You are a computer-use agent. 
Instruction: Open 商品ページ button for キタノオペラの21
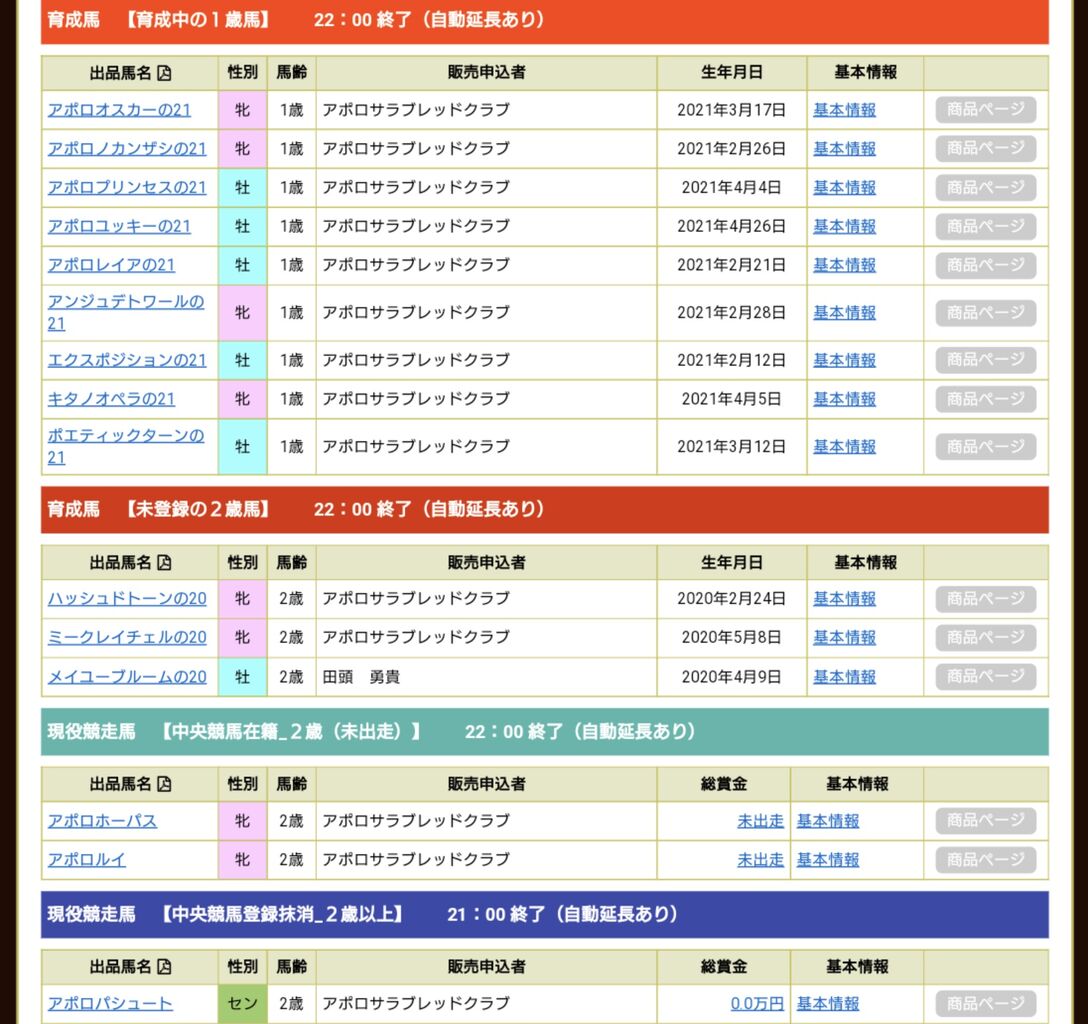pos(985,399)
